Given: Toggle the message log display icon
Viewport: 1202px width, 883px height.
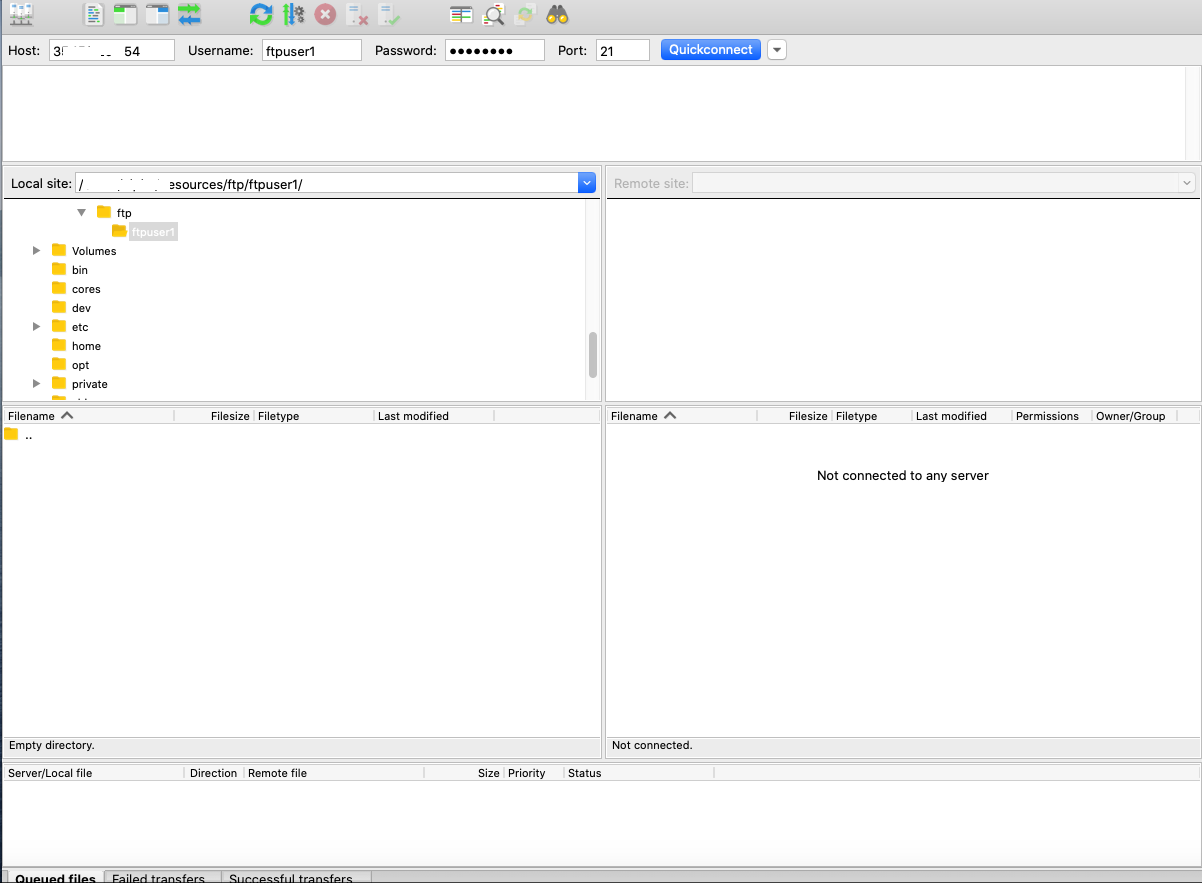Looking at the screenshot, I should point(93,15).
